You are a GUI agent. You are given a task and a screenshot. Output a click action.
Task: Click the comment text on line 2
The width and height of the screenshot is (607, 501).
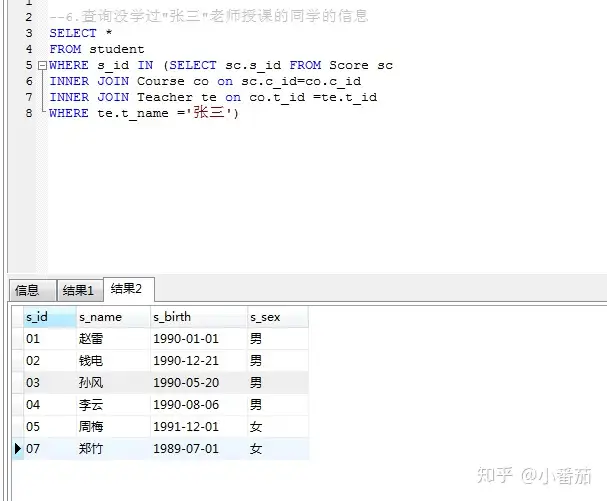click(x=209, y=16)
